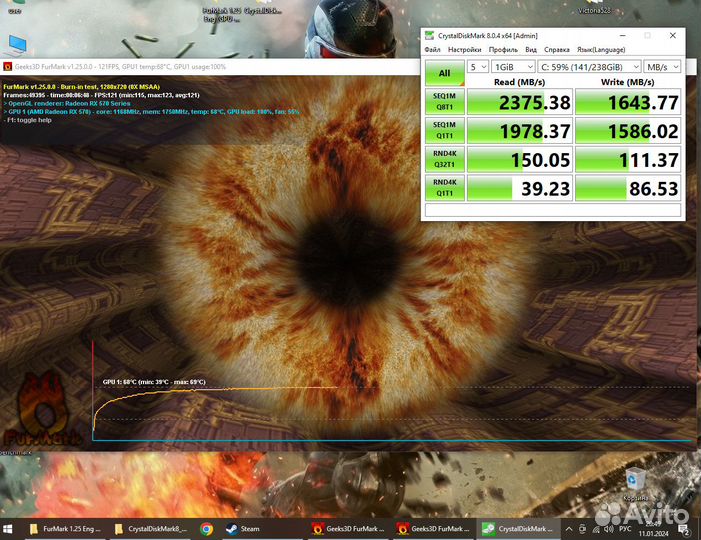701x540 pixels.
Task: Open the test count dropdown showing 5
Action: [x=477, y=67]
